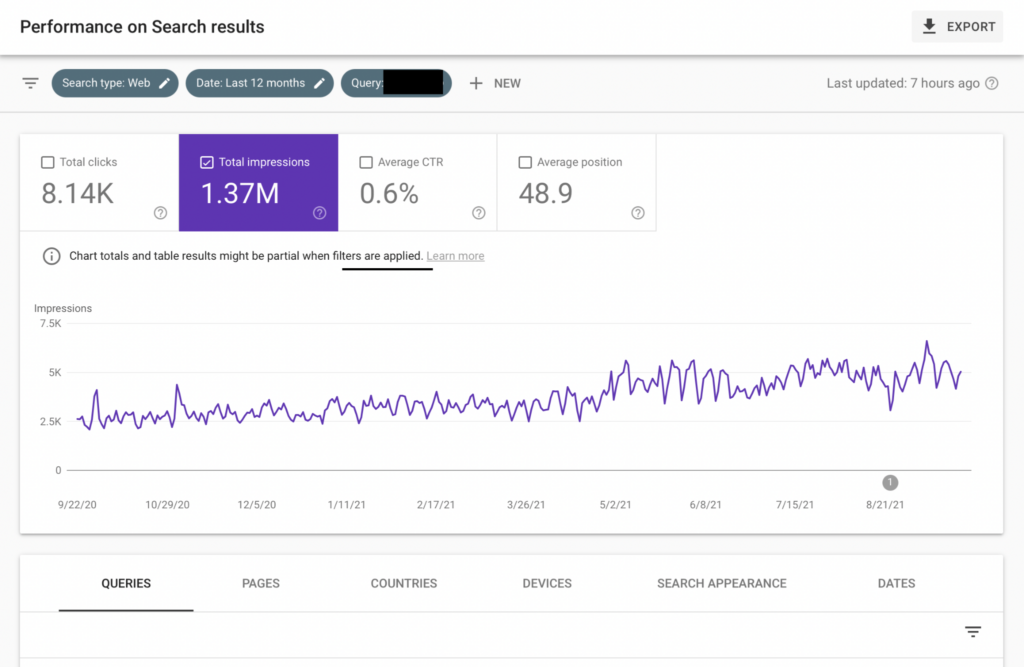Enable the Average position checkbox
Screen dimensions: 1024x667
point(525,162)
